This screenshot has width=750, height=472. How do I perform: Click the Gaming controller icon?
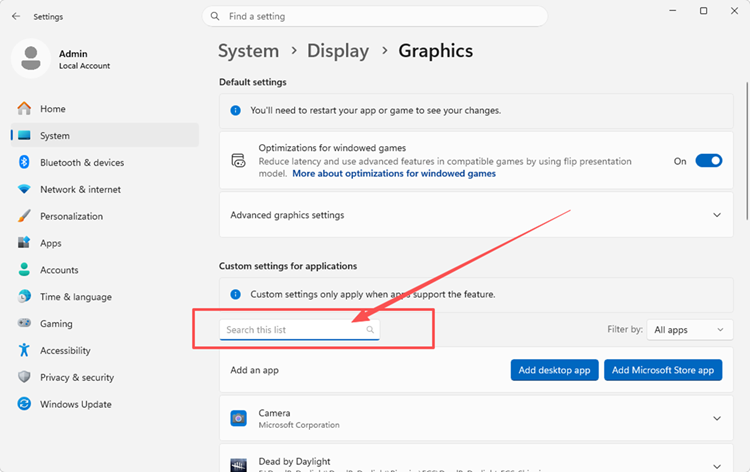coord(24,323)
